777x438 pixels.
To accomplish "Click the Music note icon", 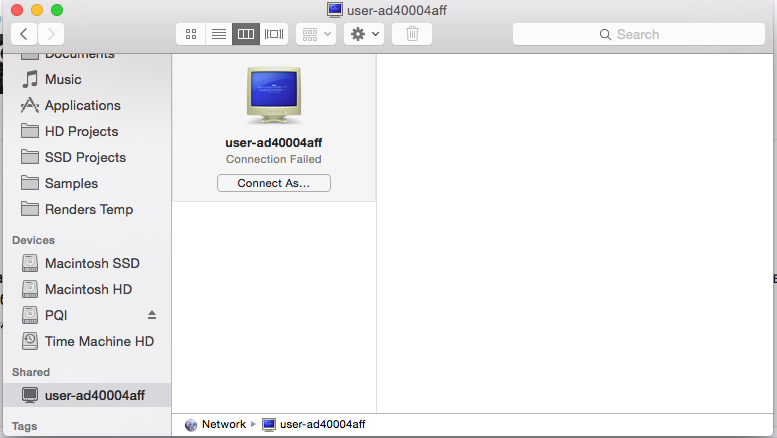I will (30, 79).
